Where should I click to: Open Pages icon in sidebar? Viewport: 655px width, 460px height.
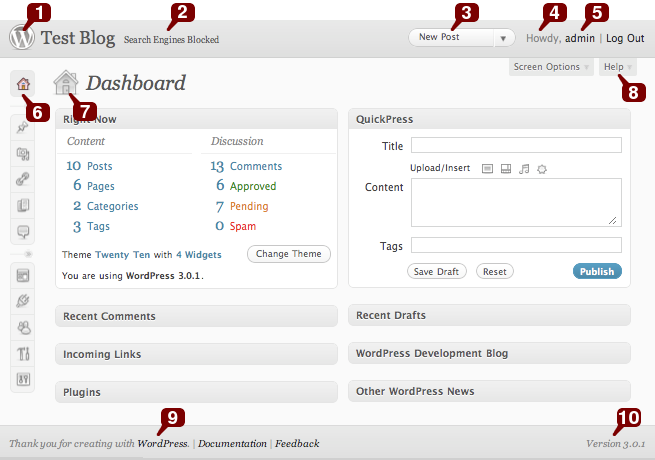coord(23,205)
